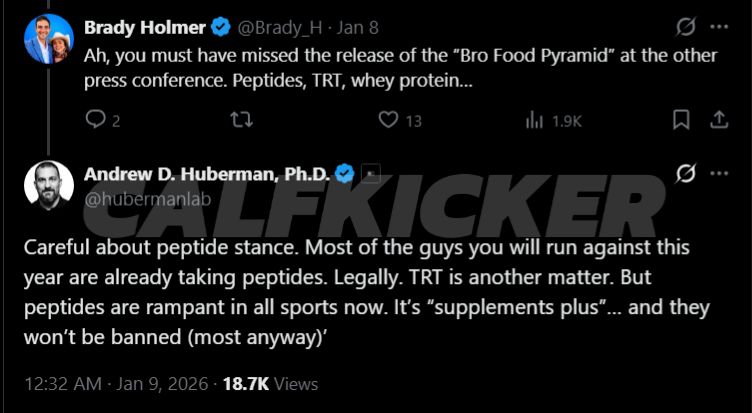This screenshot has height=413, width=752.
Task: Open more options menu on Huberman's tweet
Action: [x=719, y=174]
